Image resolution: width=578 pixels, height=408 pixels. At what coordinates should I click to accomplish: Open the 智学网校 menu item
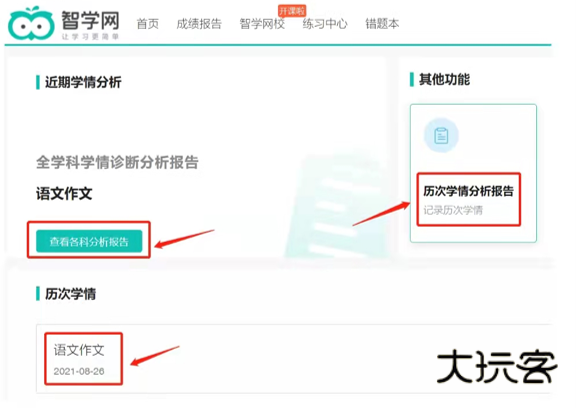click(262, 24)
